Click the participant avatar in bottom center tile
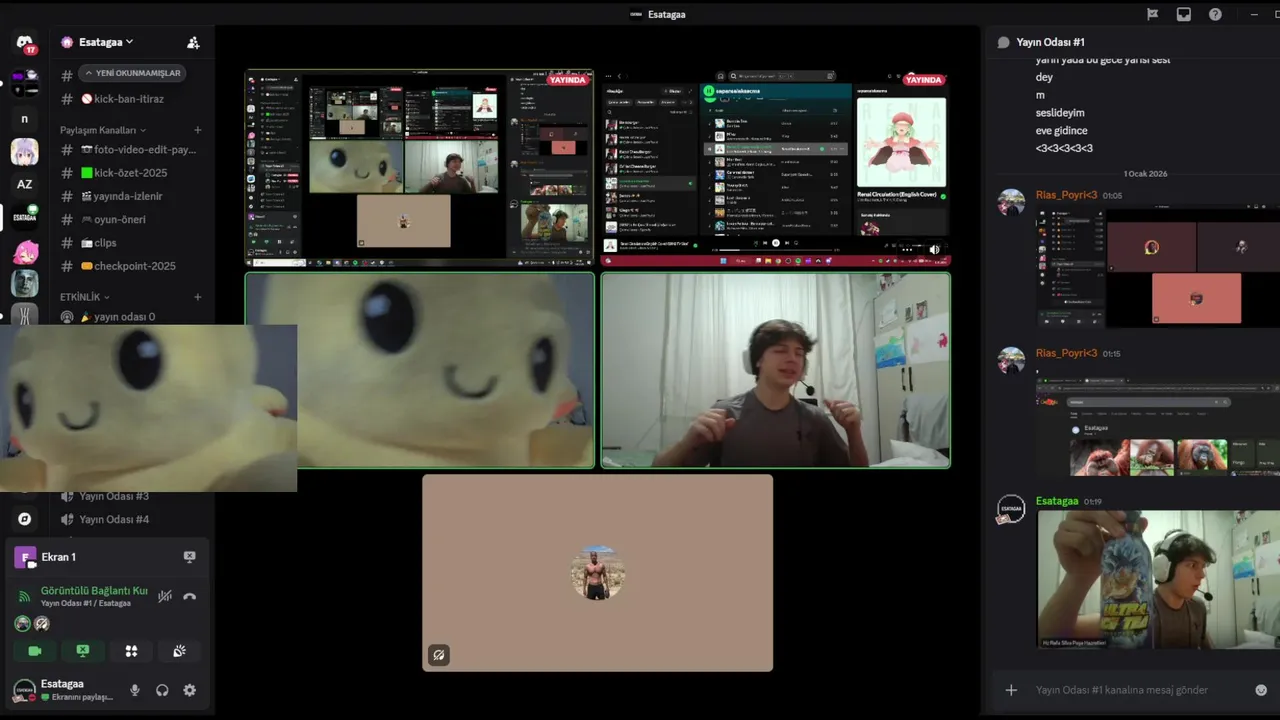 598,573
